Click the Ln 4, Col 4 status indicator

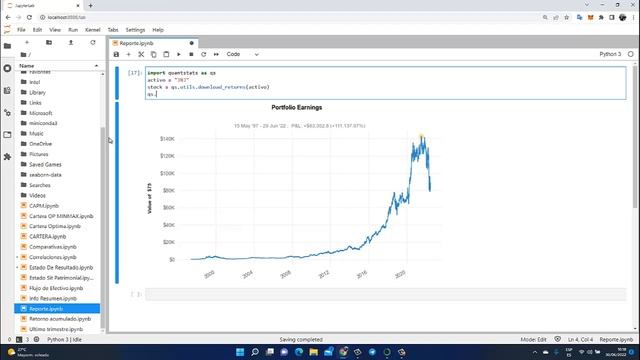tap(580, 340)
